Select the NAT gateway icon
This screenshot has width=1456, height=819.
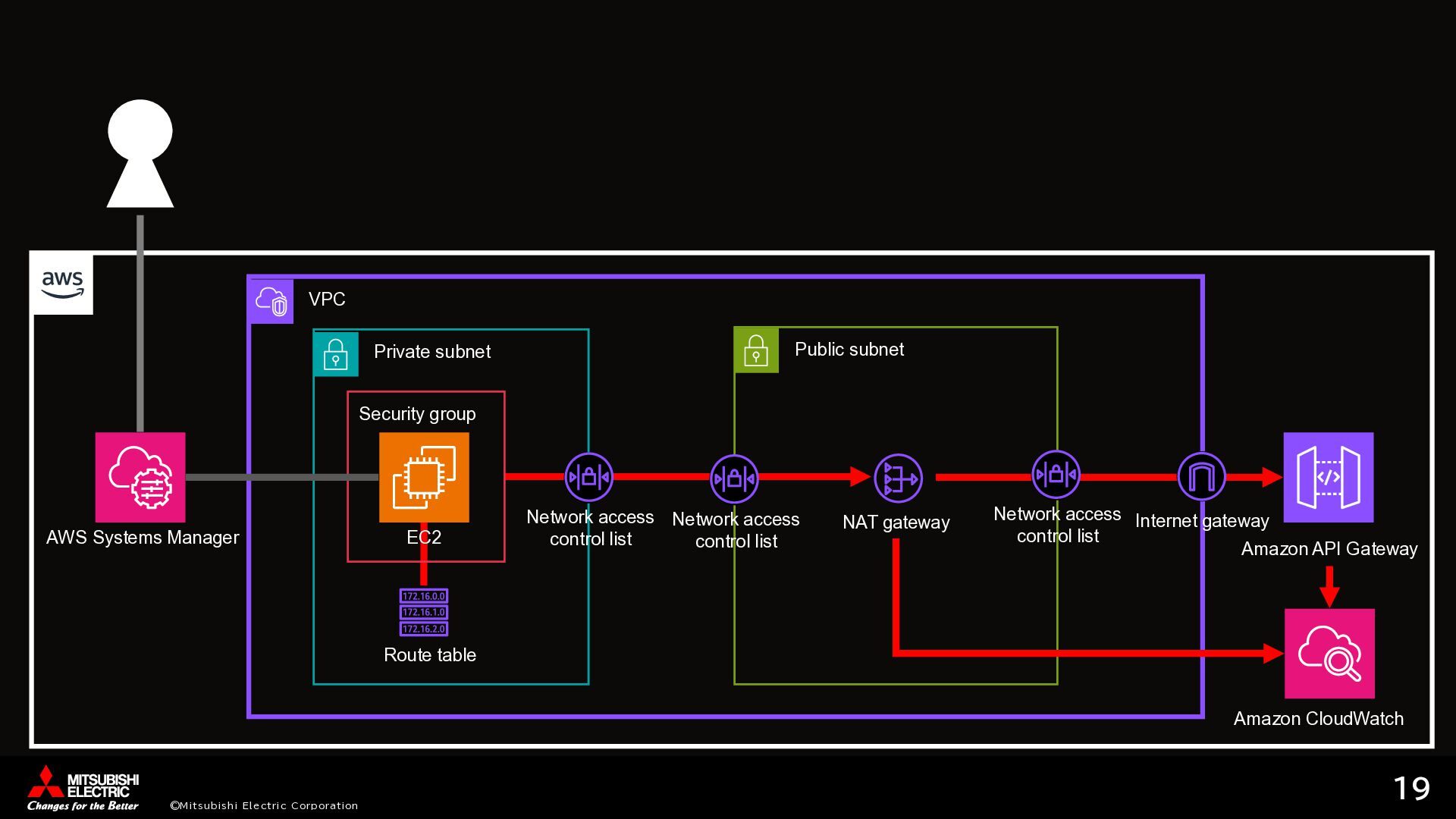899,479
